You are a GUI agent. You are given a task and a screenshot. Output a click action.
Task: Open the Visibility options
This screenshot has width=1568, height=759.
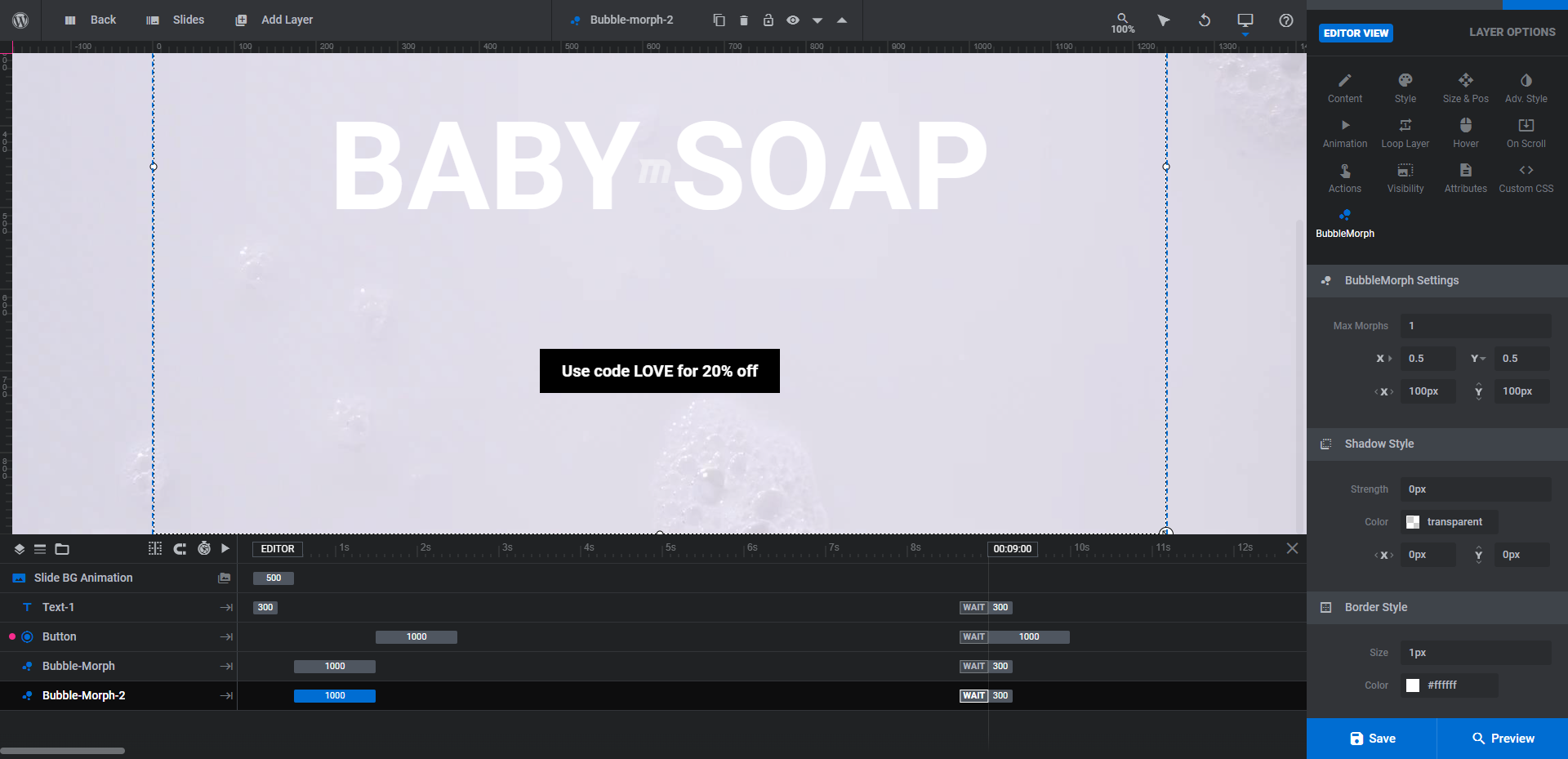(x=1405, y=178)
